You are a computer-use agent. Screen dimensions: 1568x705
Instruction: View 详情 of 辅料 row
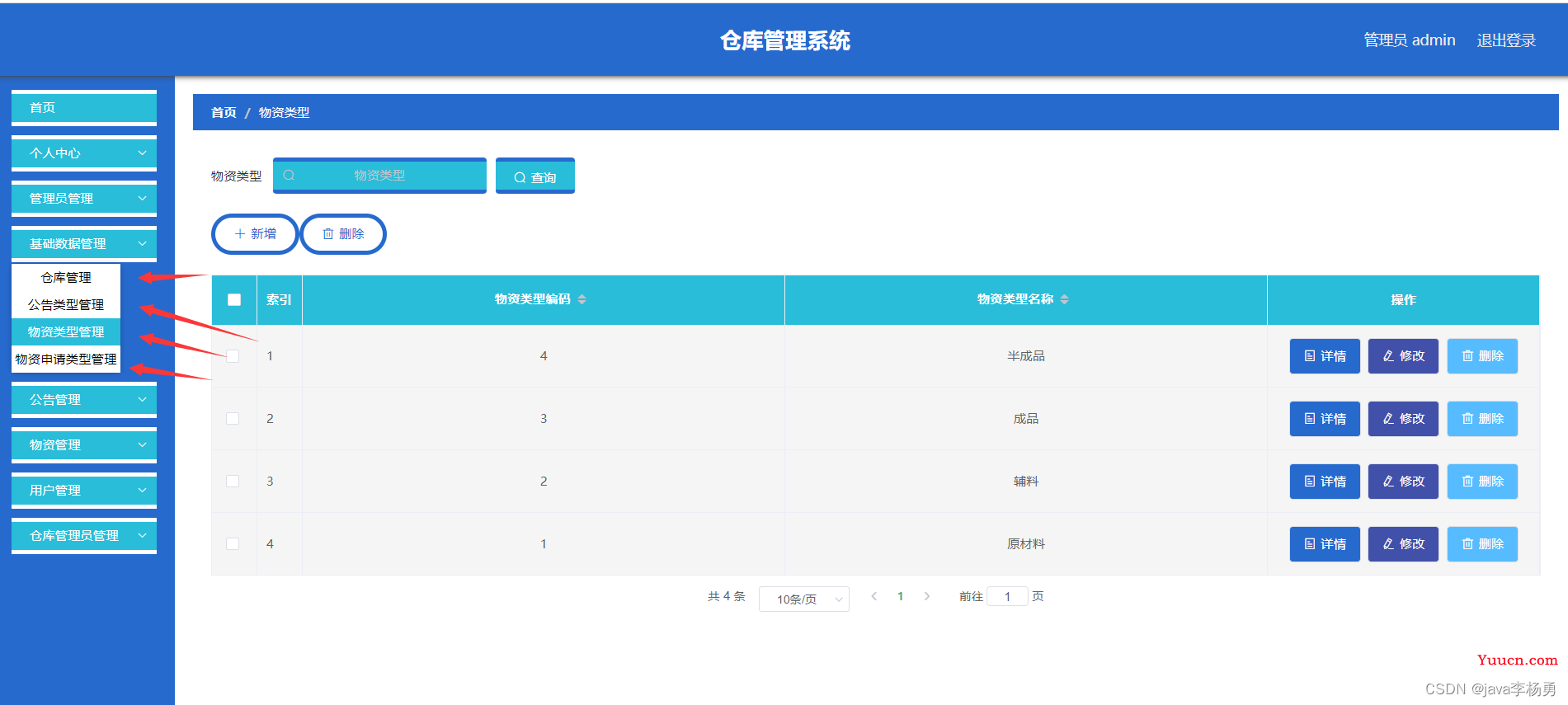coord(1325,482)
